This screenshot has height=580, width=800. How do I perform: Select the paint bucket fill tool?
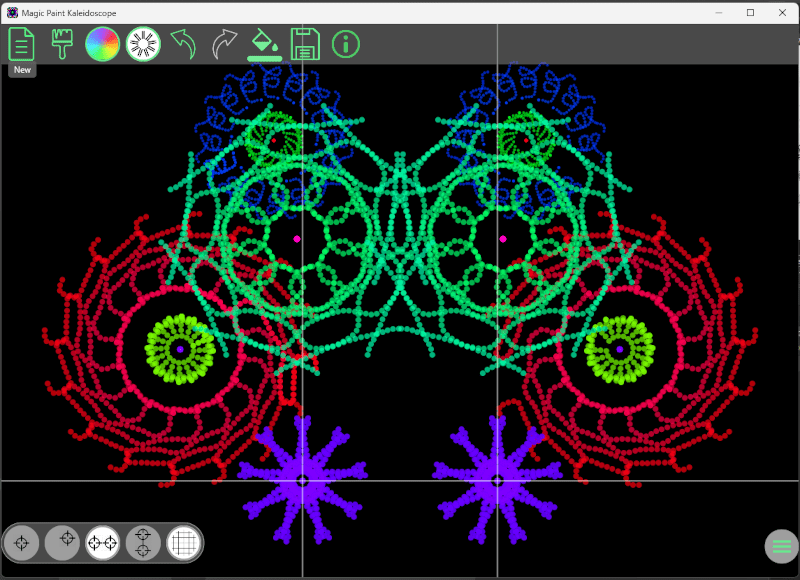click(264, 44)
